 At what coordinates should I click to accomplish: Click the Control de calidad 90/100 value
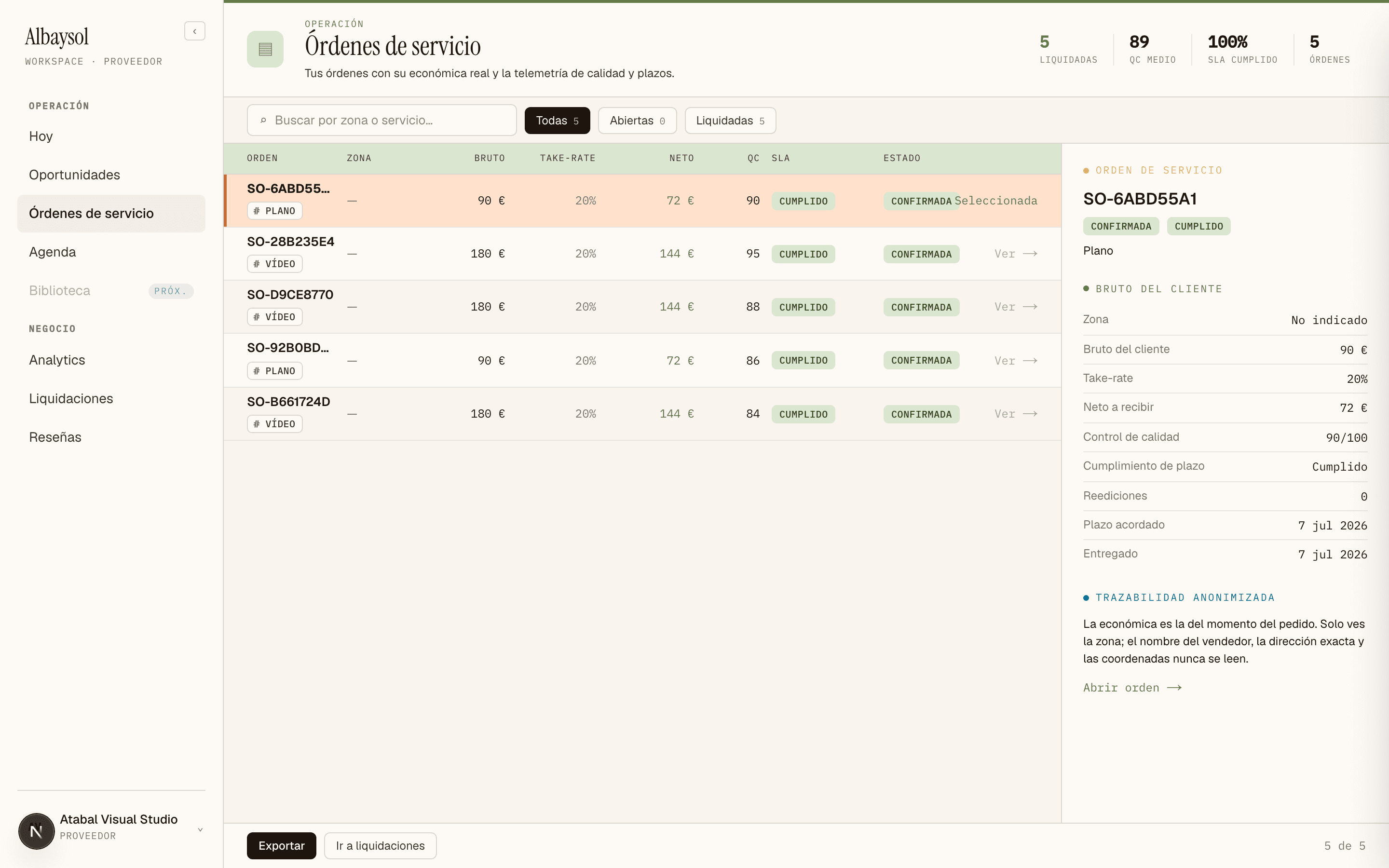click(1347, 437)
